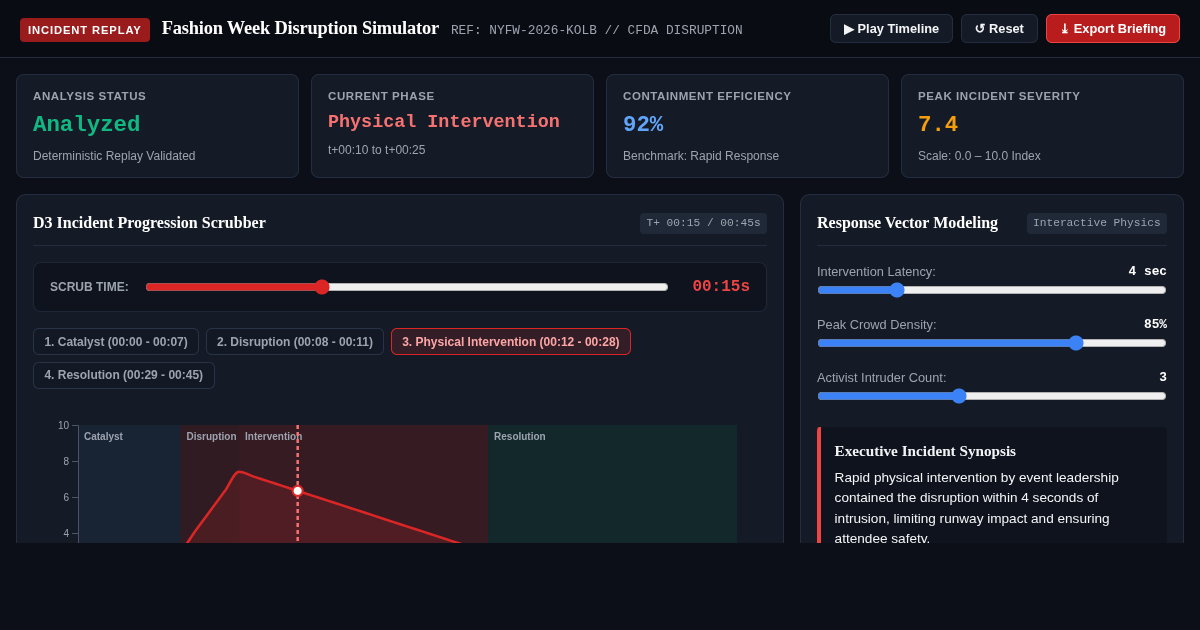Click the Deterministic Replay Validated text
Image resolution: width=1200 pixels, height=630 pixels.
click(114, 156)
